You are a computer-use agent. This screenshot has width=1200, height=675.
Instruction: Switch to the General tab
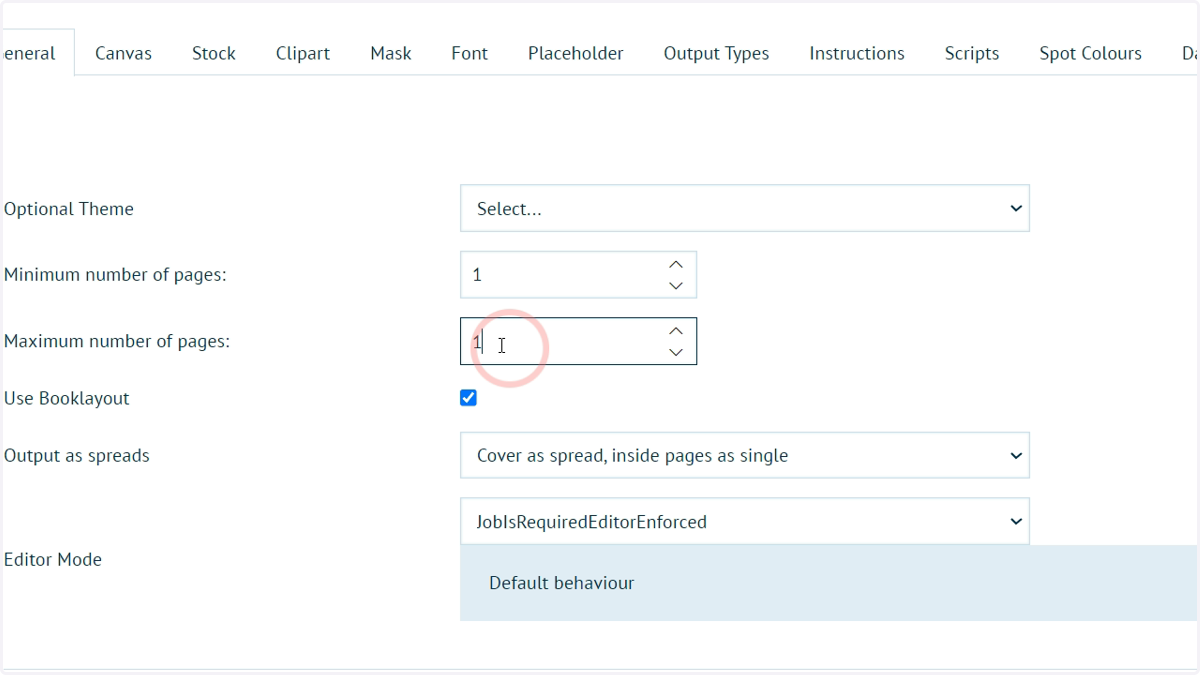tap(36, 53)
